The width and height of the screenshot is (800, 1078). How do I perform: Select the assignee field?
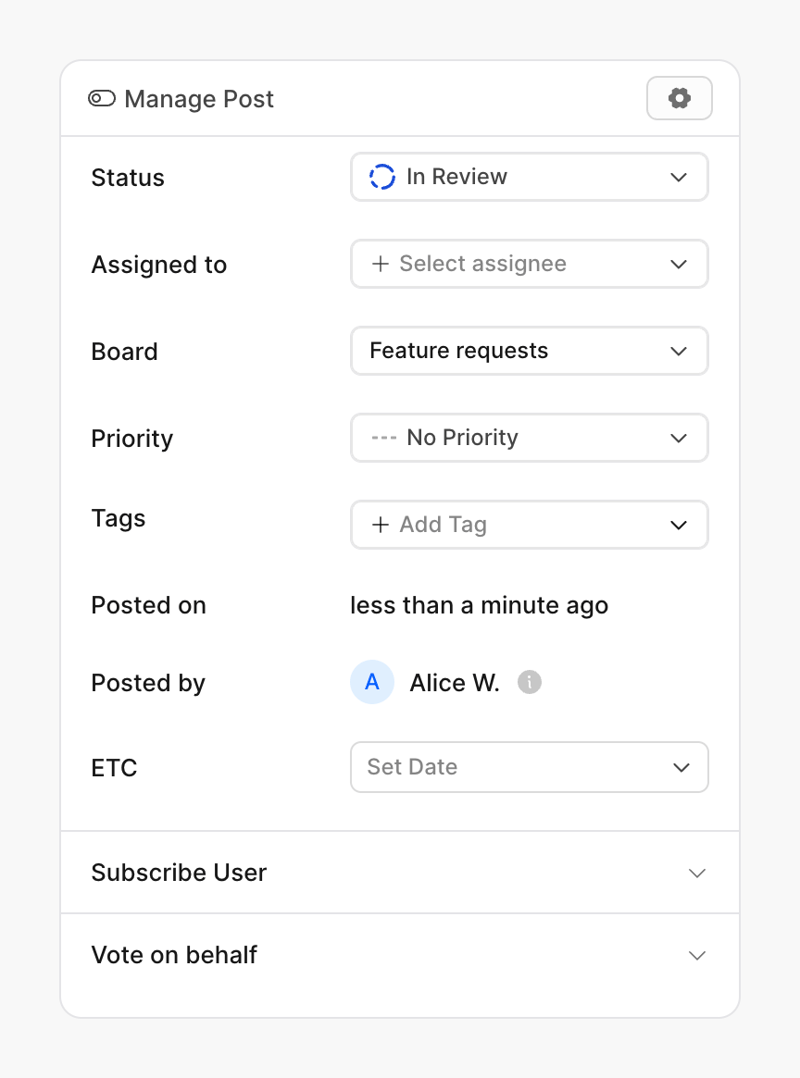(529, 264)
